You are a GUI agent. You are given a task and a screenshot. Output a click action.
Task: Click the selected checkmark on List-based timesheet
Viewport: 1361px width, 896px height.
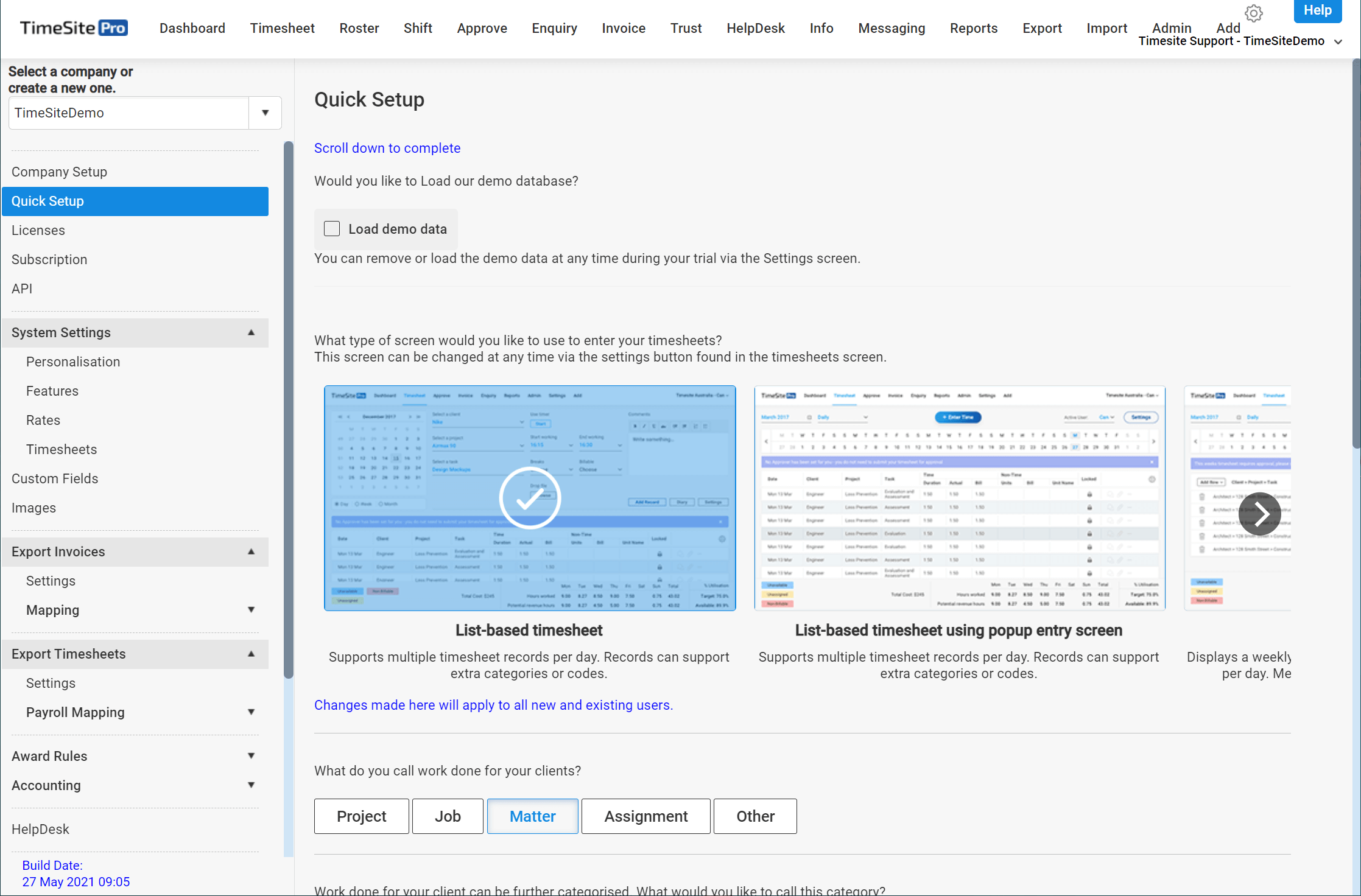point(530,498)
